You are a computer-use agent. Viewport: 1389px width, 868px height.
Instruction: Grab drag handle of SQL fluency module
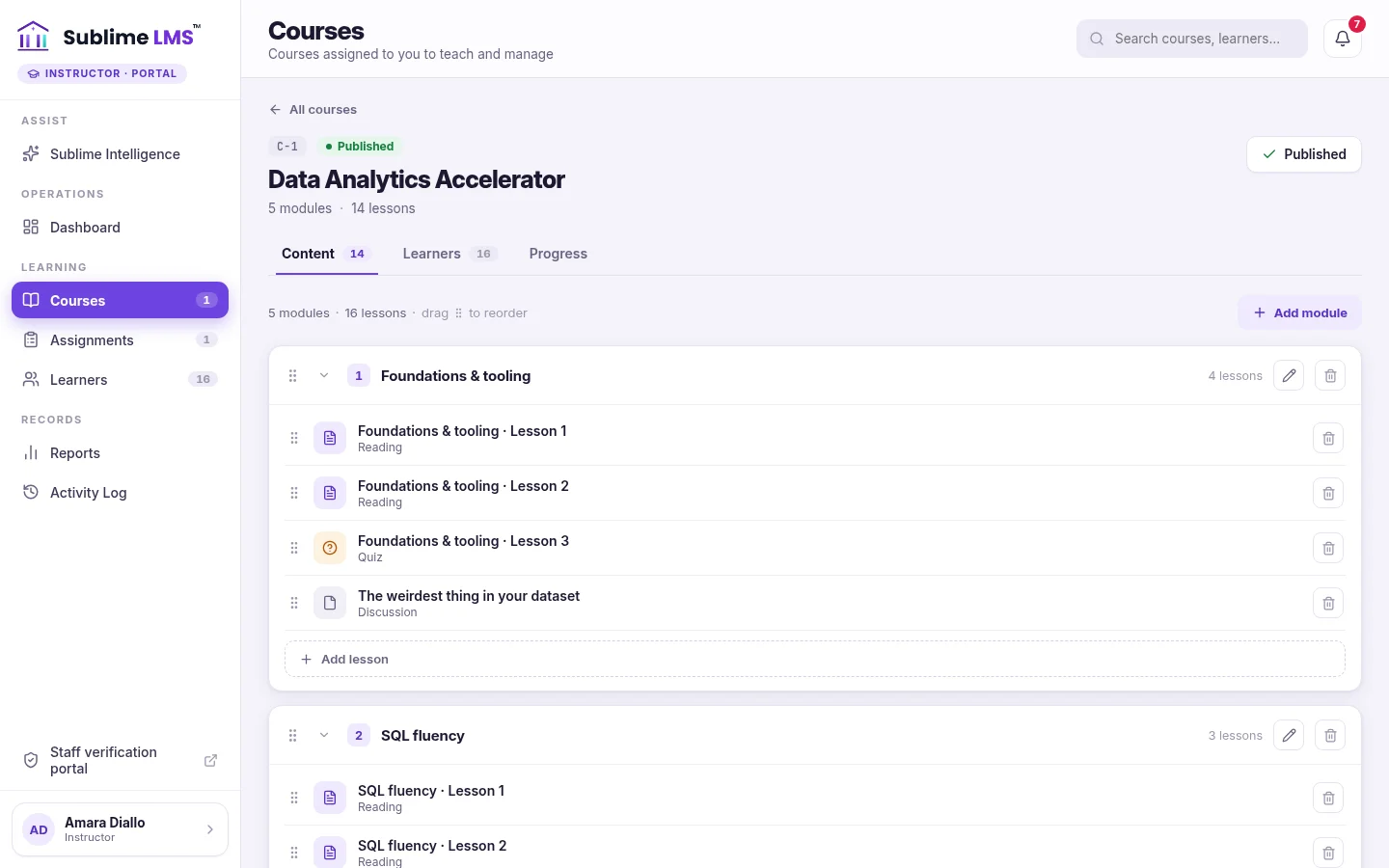pyautogui.click(x=292, y=736)
